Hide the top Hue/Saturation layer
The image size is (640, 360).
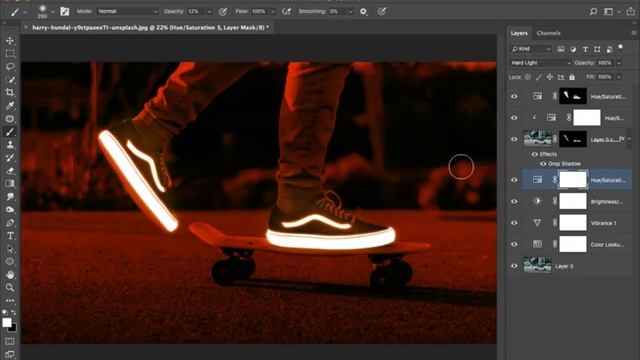(514, 96)
